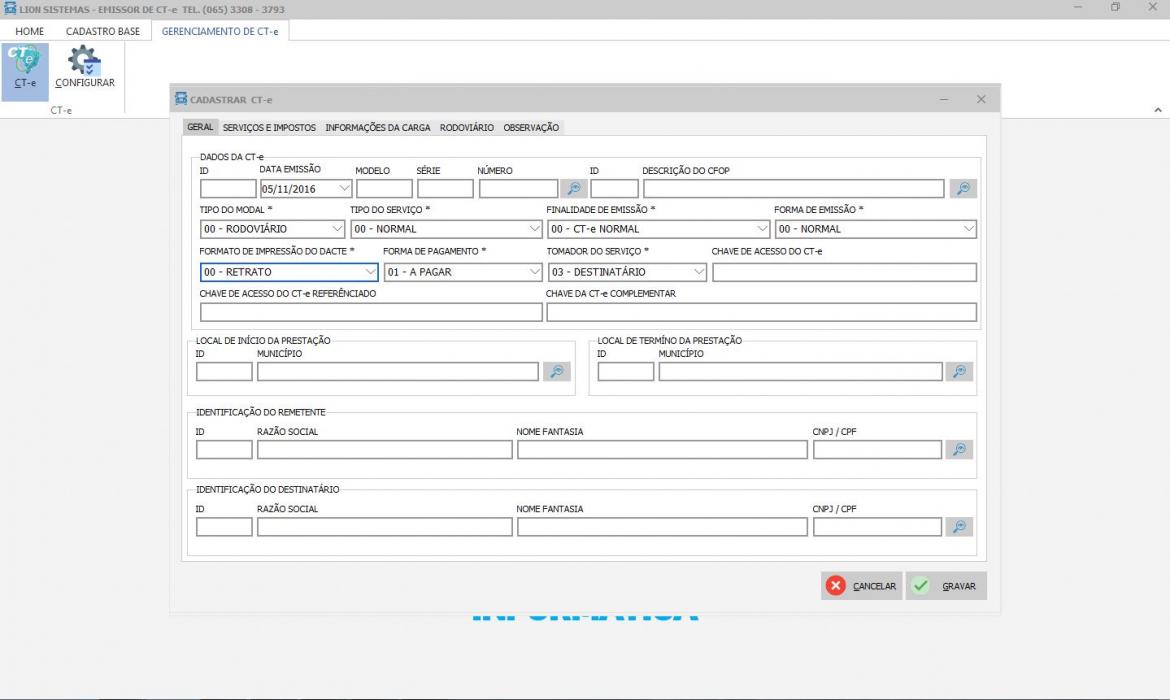Image resolution: width=1170 pixels, height=700 pixels.
Task: Close the Cadastrar CT-e dialog
Action: (981, 99)
